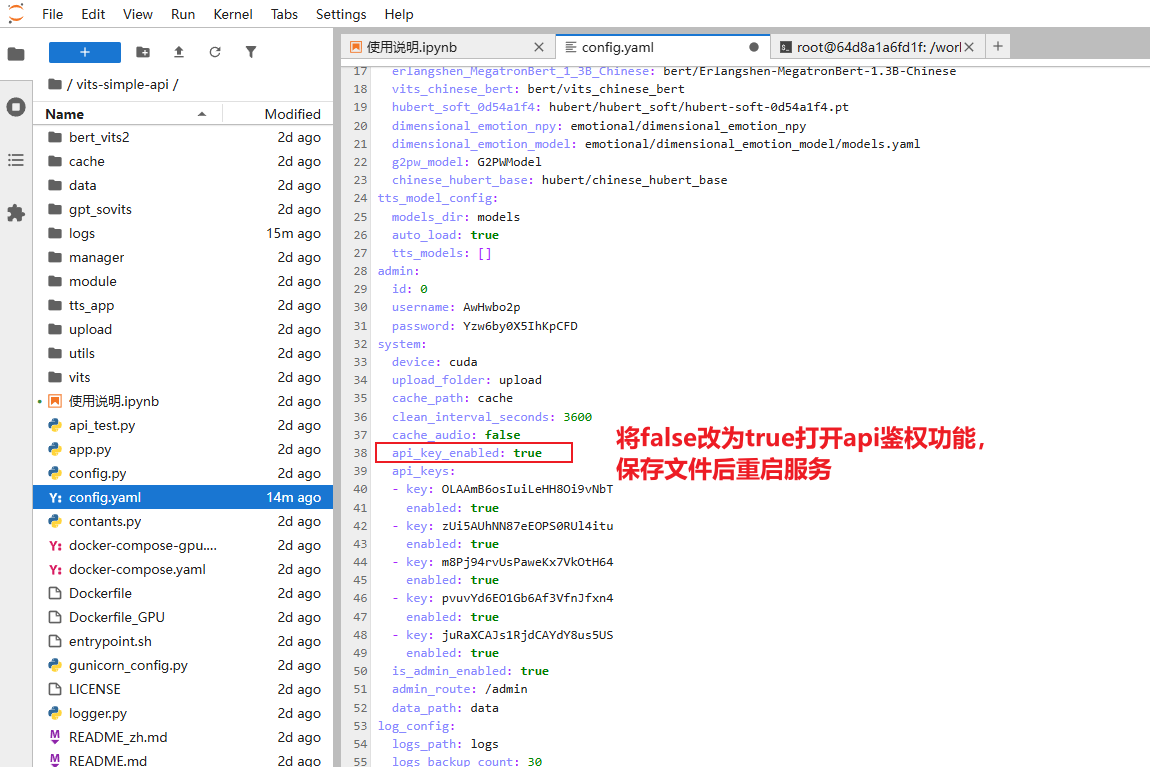Image resolution: width=1150 pixels, height=767 pixels.
Task: Select LICENSE in the file list
Action: click(x=183, y=689)
